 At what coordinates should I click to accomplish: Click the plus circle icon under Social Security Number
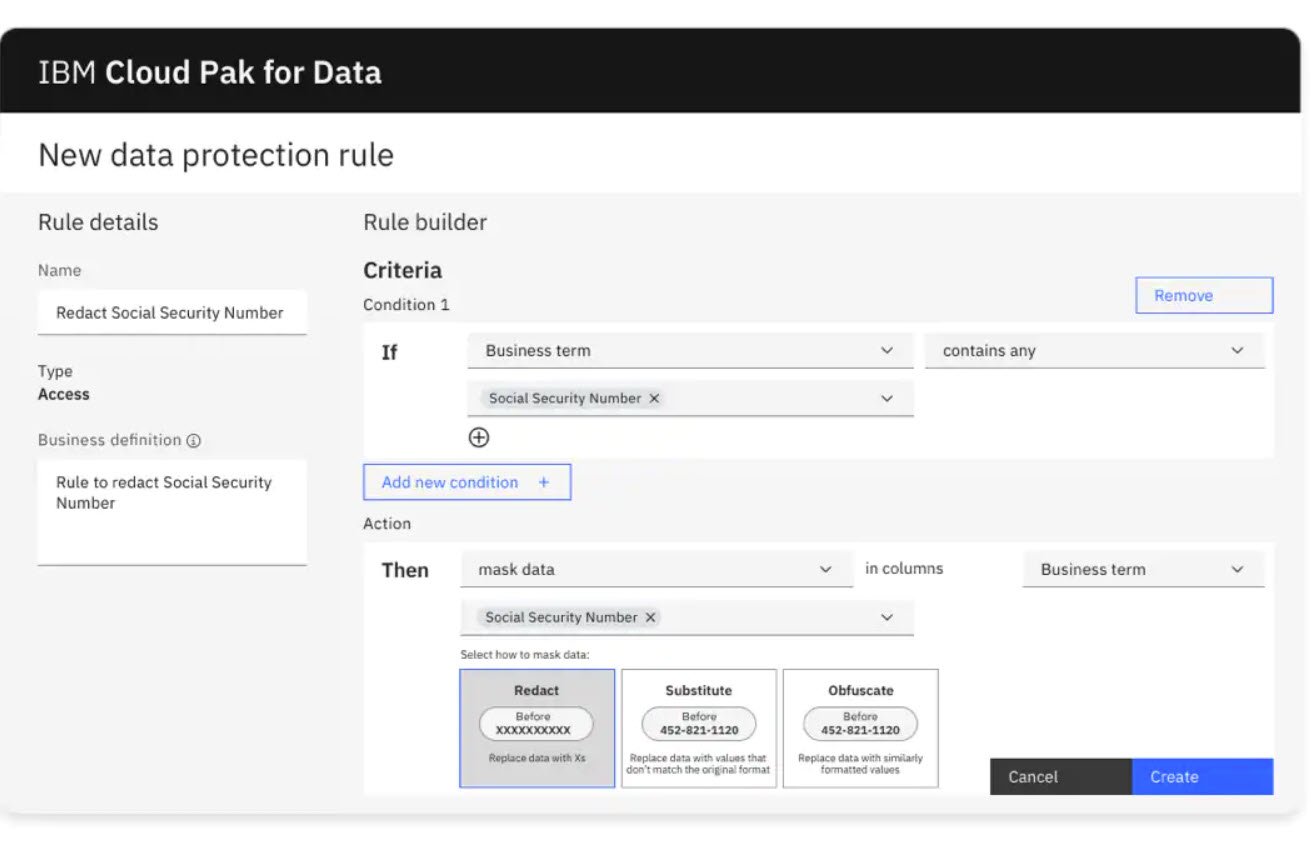[x=479, y=437]
